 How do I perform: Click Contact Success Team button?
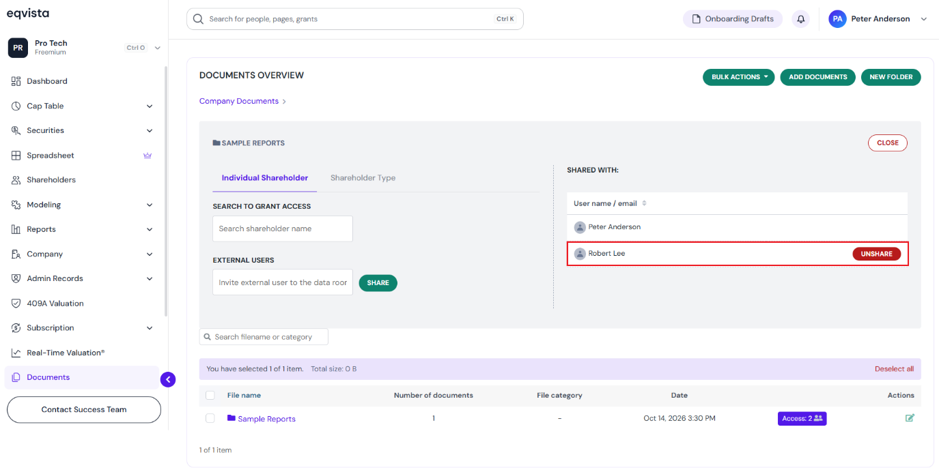coord(84,410)
